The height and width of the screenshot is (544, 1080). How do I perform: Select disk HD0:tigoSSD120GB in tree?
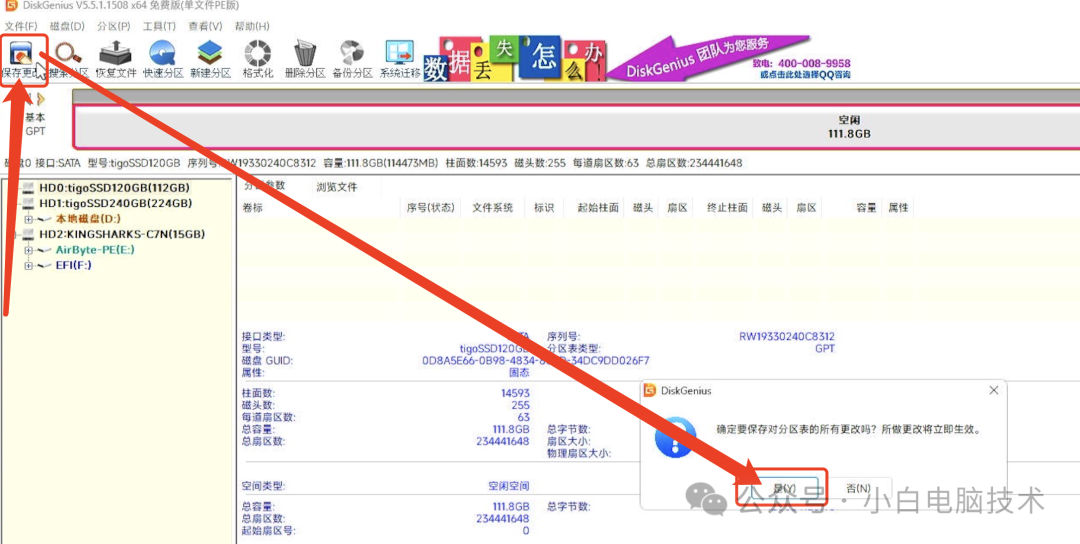click(x=114, y=187)
